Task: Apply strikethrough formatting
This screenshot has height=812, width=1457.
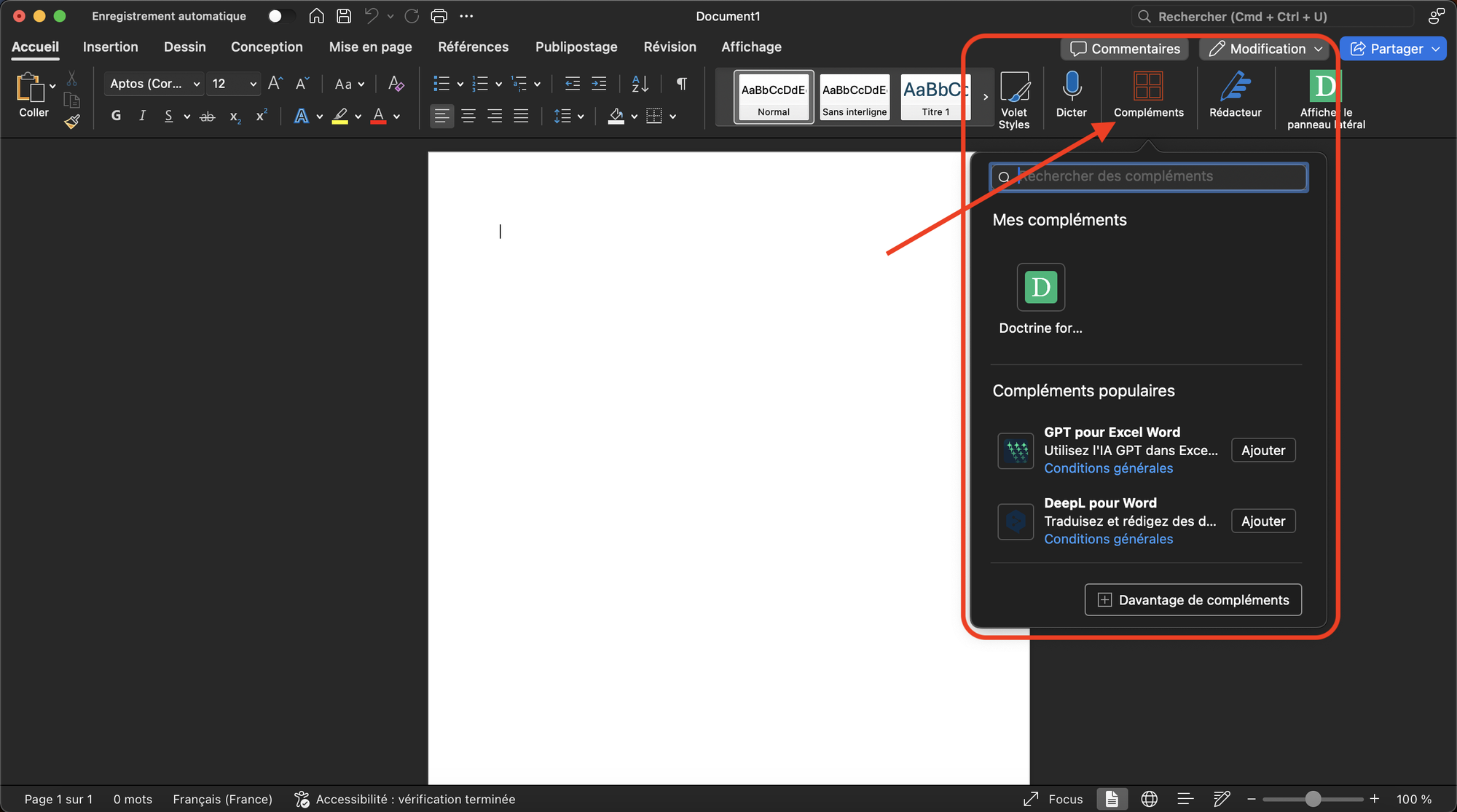Action: pyautogui.click(x=208, y=117)
